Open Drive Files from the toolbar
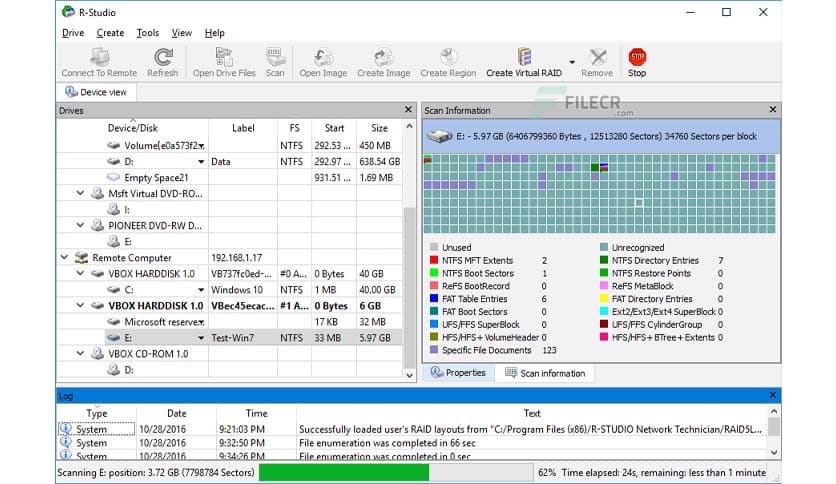 click(x=224, y=58)
